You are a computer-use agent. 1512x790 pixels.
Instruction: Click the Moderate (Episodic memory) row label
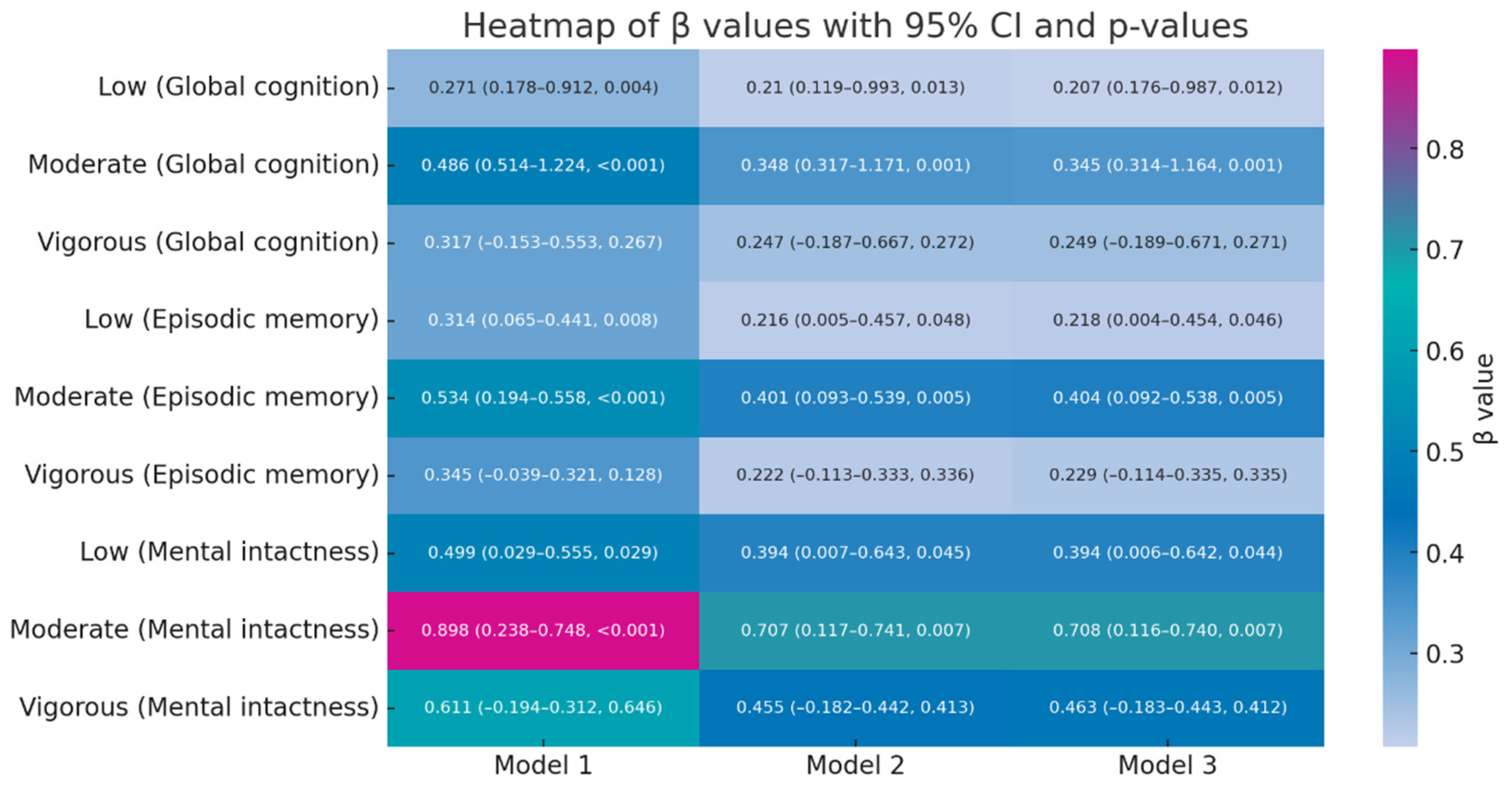197,397
